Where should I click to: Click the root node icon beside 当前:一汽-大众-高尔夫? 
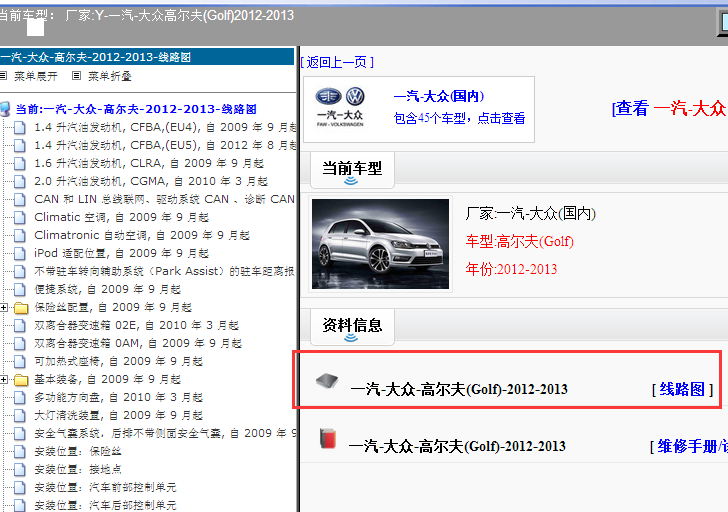tap(5, 109)
